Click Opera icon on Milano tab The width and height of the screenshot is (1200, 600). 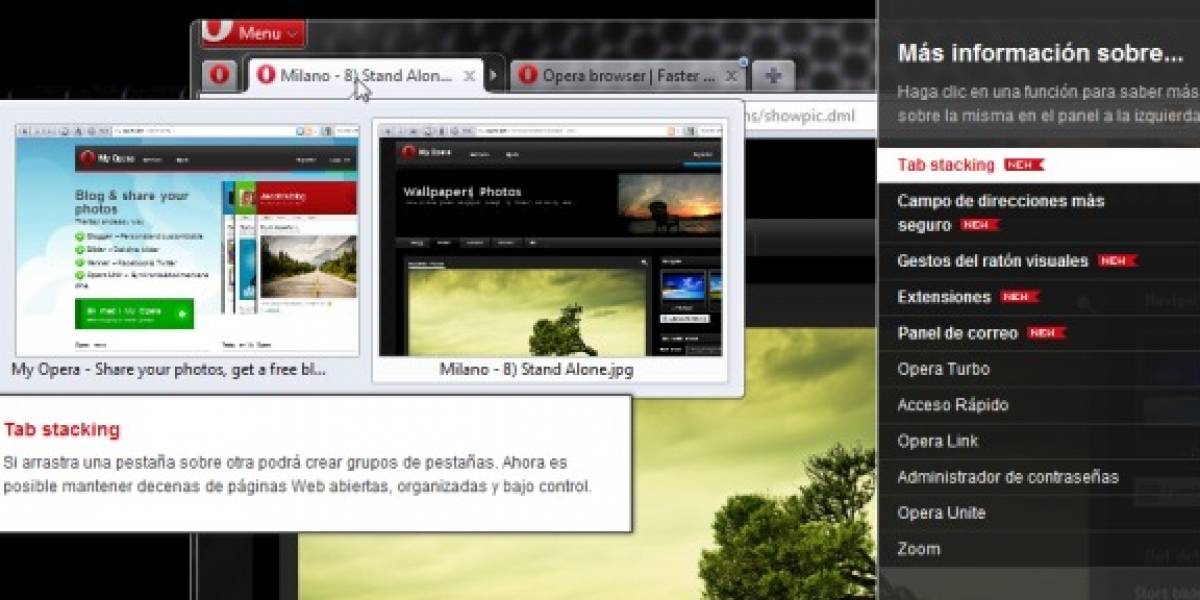266,75
